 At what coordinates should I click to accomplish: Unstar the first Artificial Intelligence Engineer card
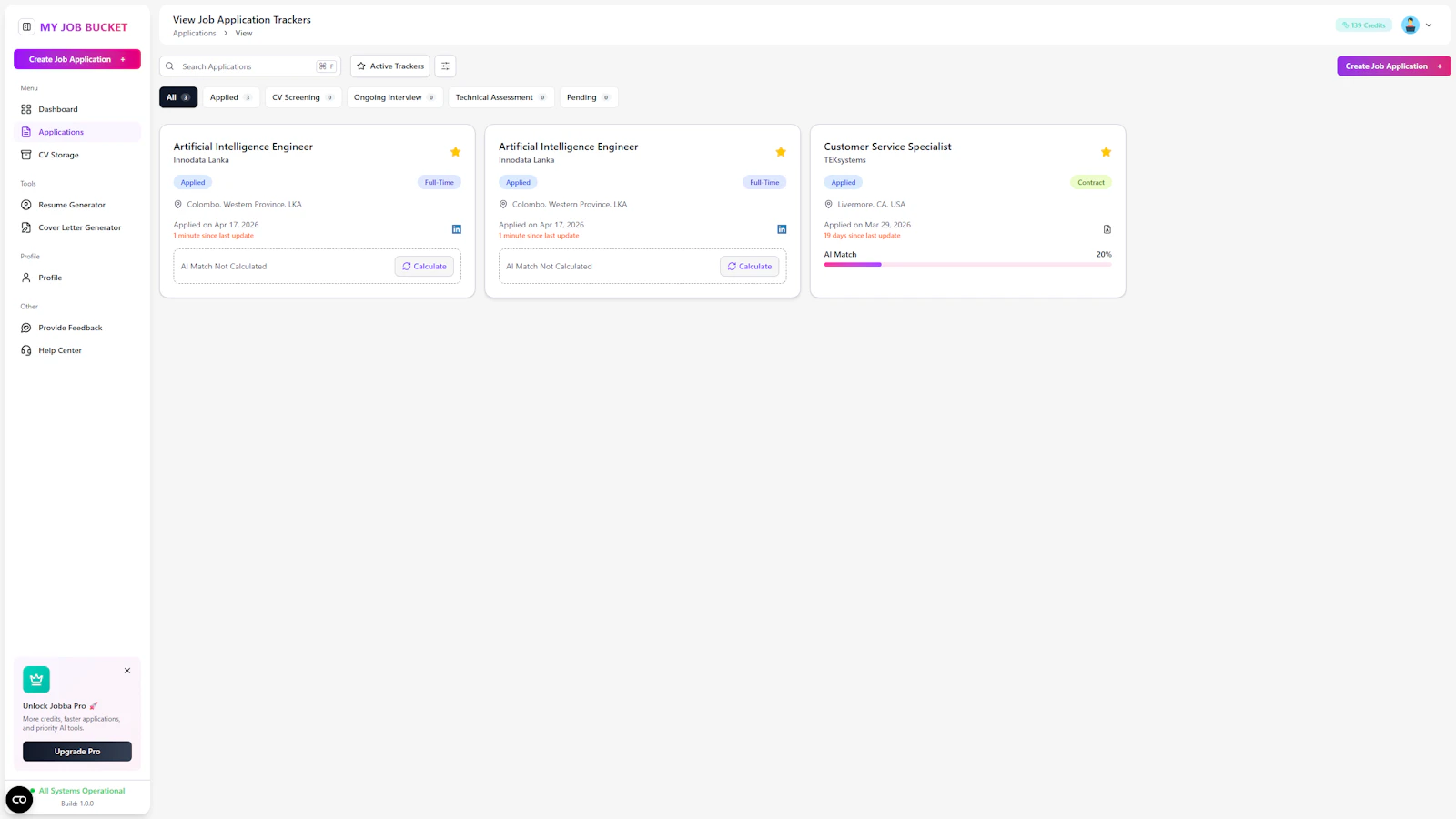coord(456,152)
